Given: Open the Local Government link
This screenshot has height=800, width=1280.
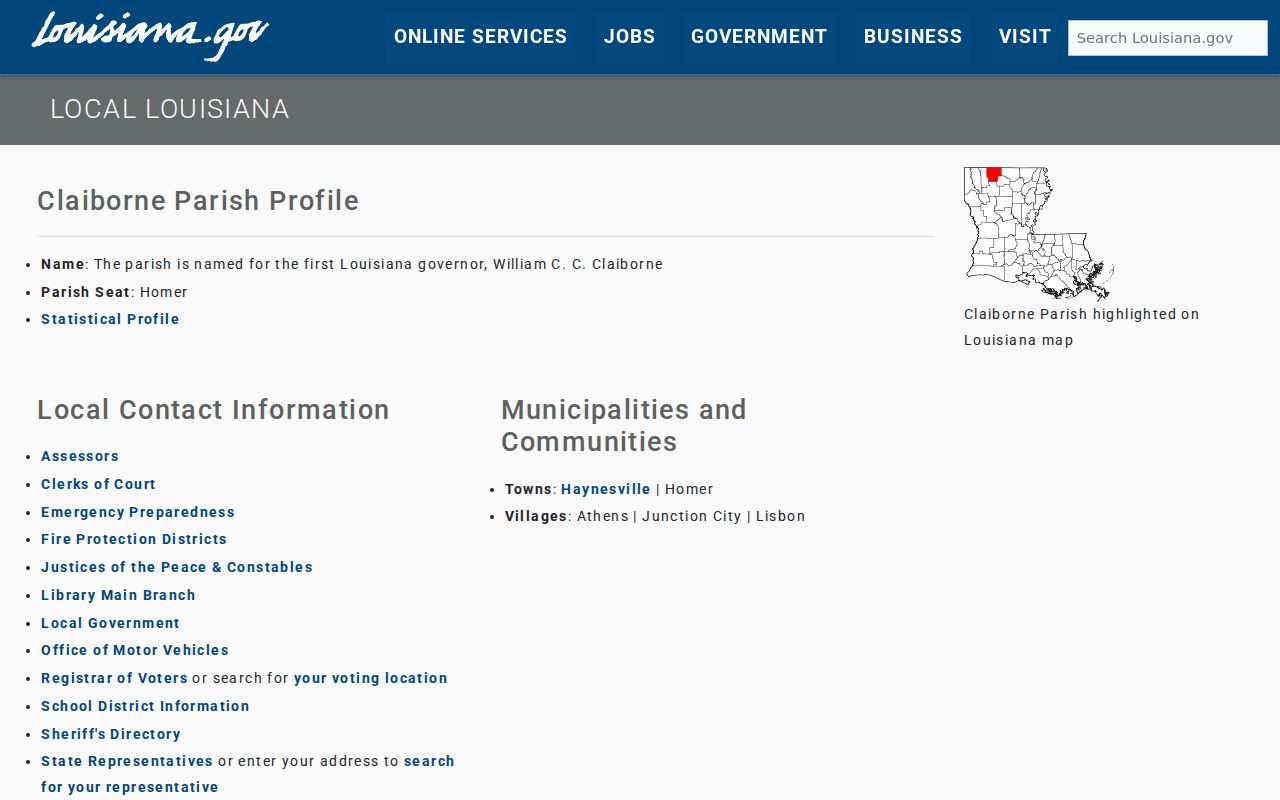Looking at the screenshot, I should tap(110, 623).
